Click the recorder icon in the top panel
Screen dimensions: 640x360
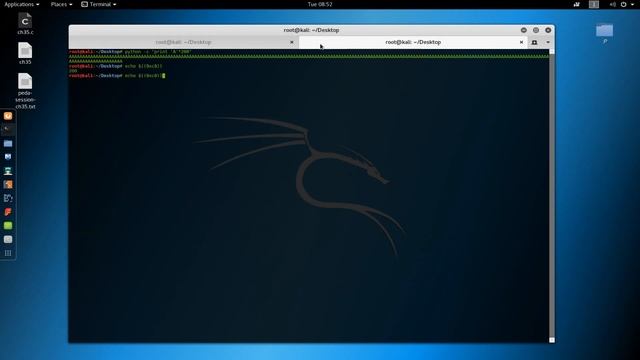[577, 4]
